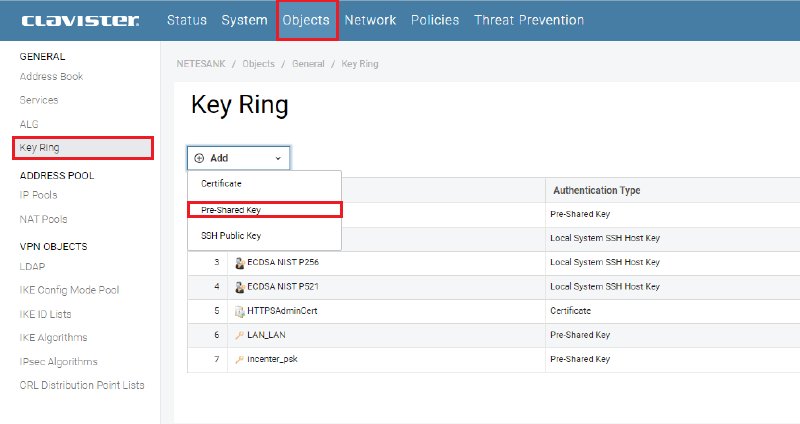Click the LAN_LAN key icon
This screenshot has width=800, height=424.
pyautogui.click(x=240, y=335)
